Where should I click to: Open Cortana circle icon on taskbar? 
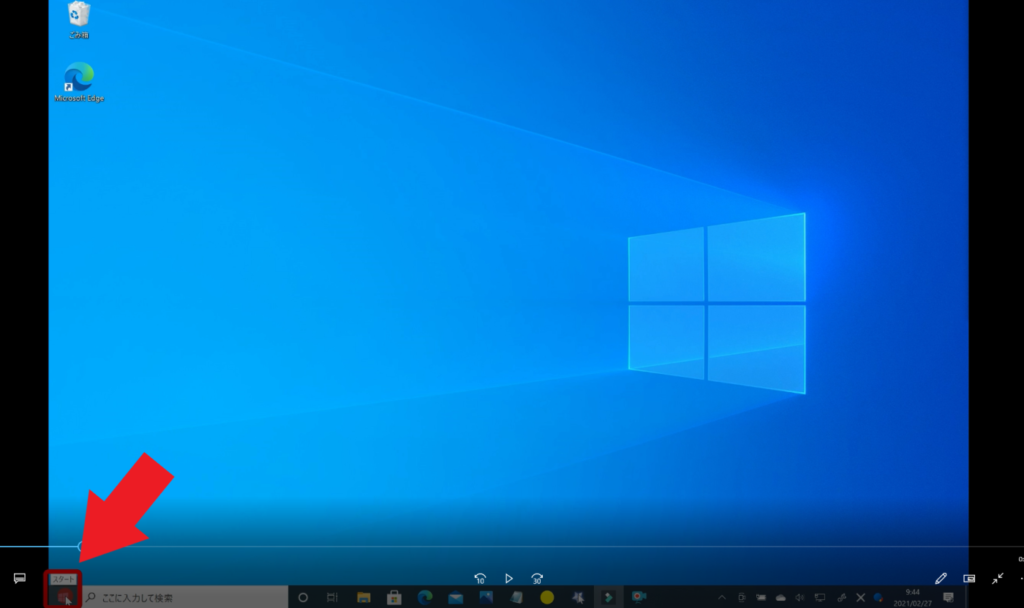click(x=303, y=598)
